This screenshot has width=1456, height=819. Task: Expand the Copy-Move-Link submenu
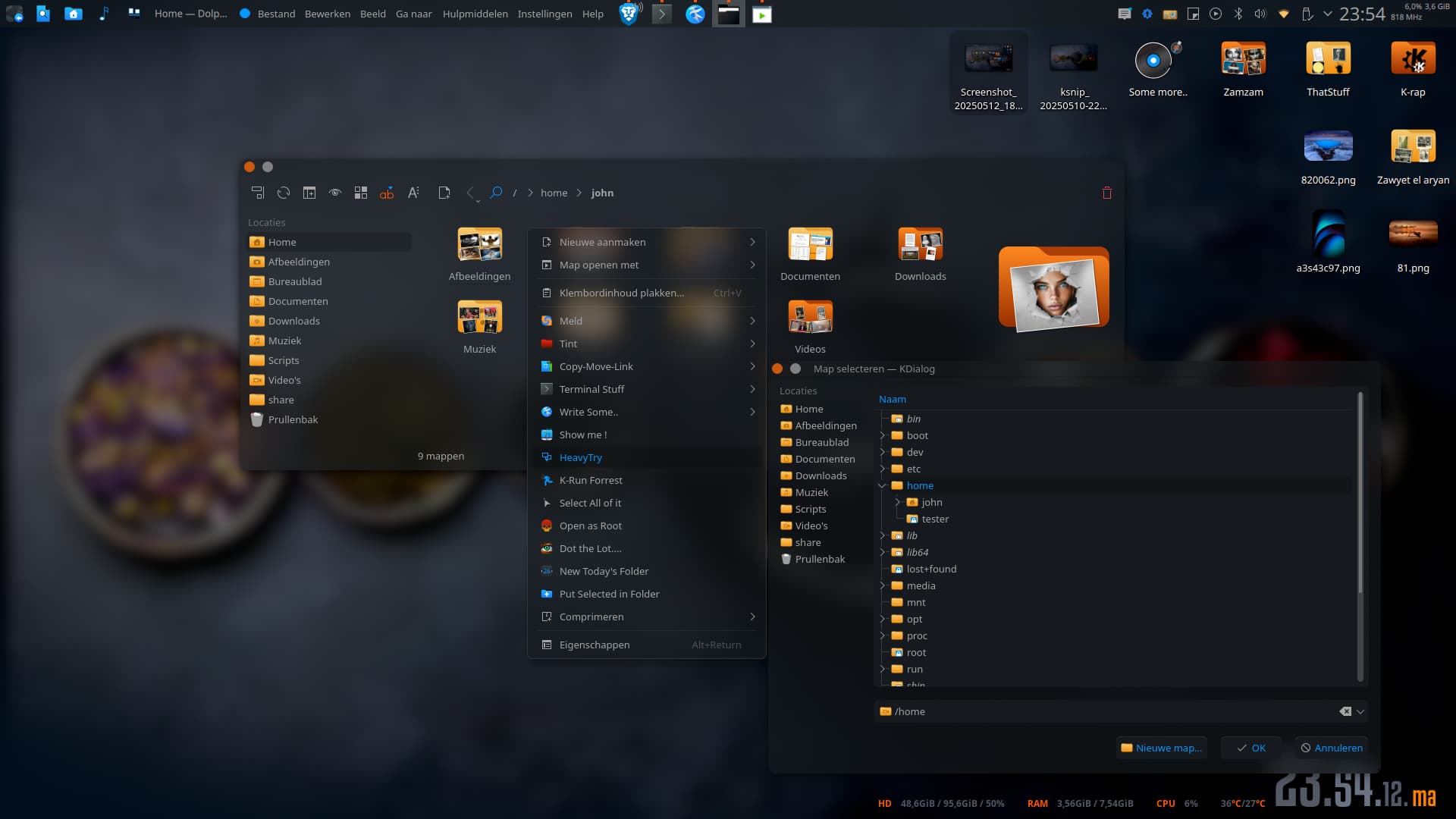tap(647, 366)
